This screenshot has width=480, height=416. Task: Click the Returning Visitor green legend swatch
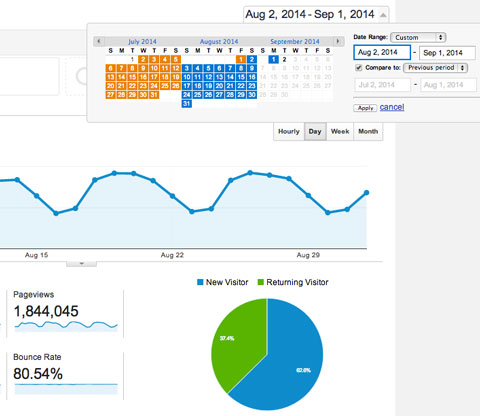coord(261,282)
